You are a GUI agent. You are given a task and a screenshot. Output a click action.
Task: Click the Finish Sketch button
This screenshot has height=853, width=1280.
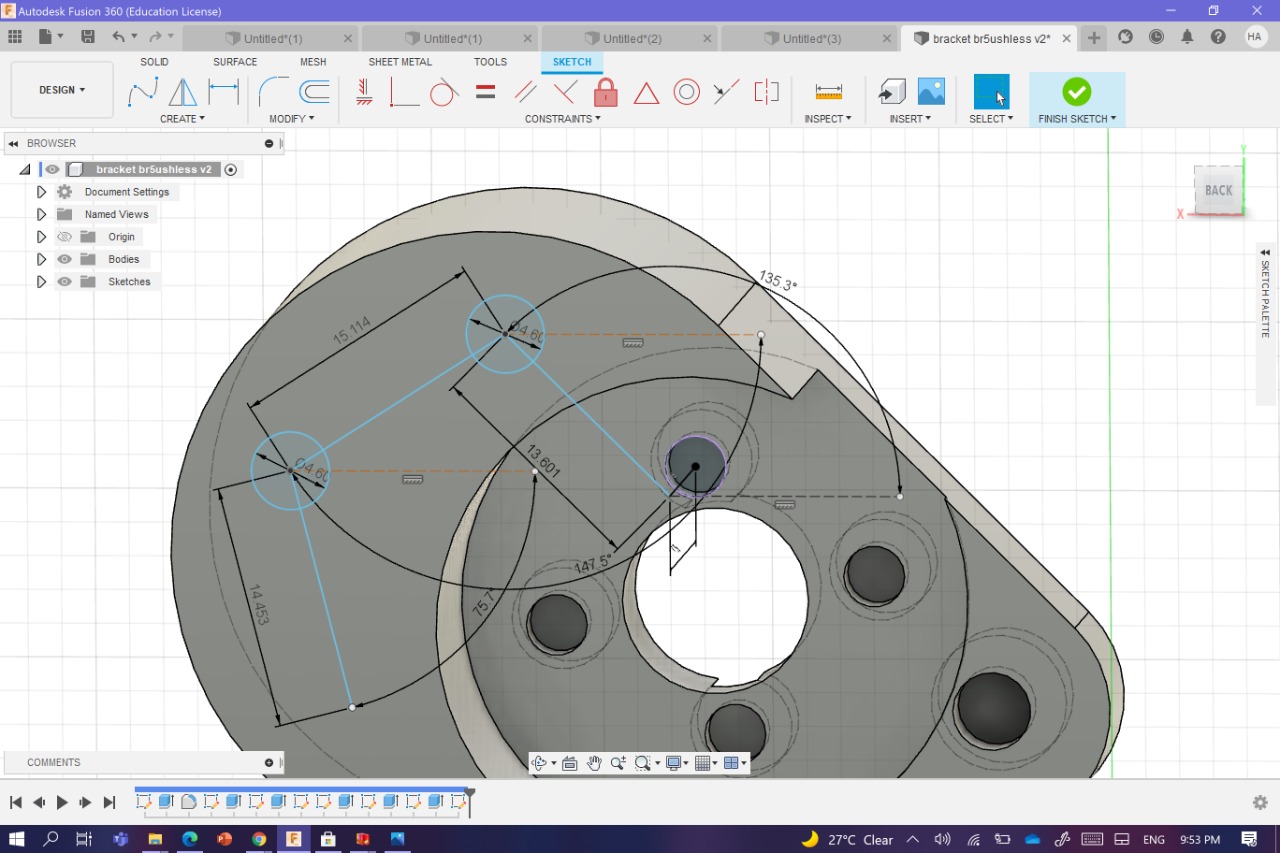1076,93
